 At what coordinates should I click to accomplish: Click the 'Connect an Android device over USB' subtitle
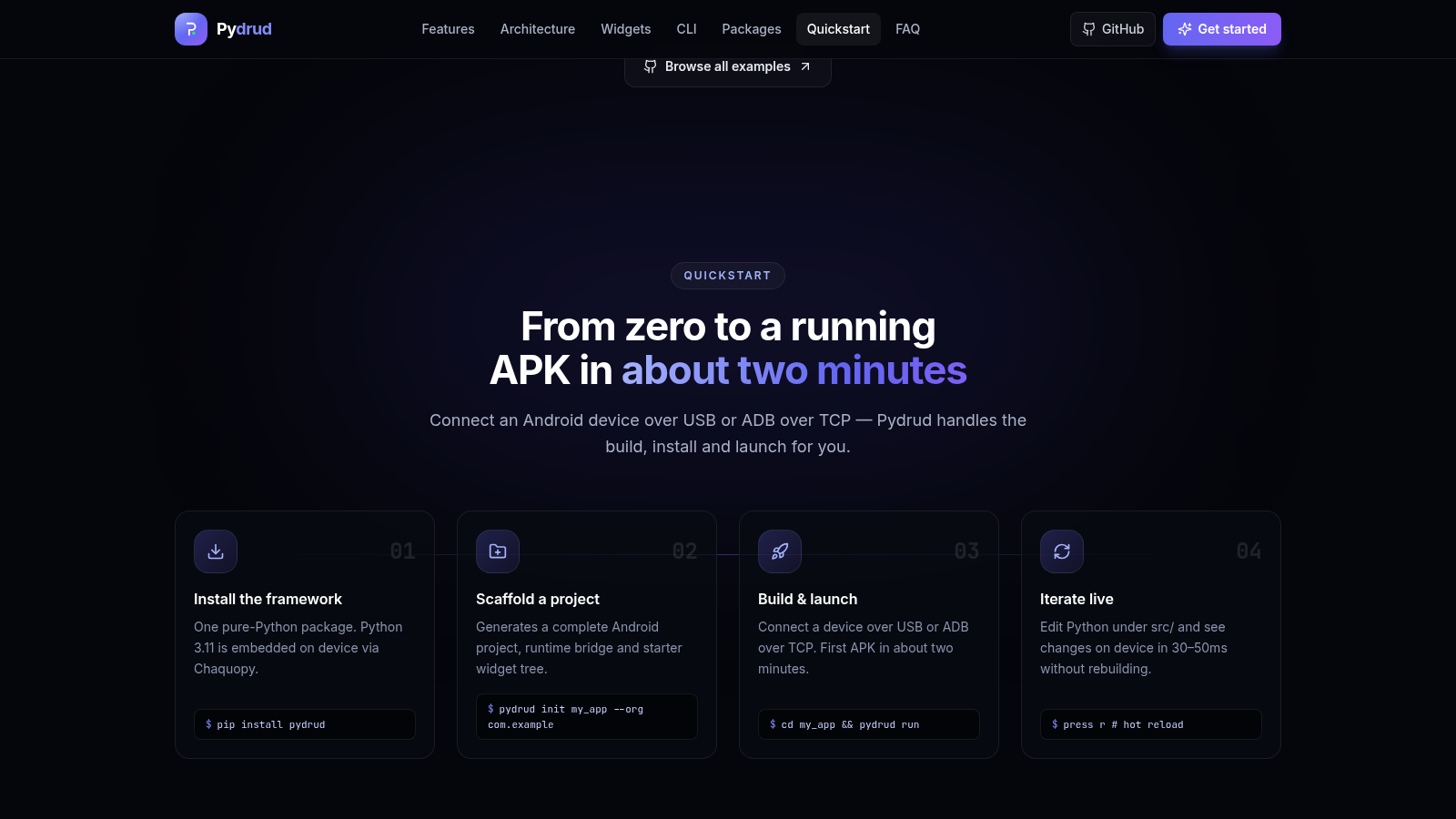[728, 433]
